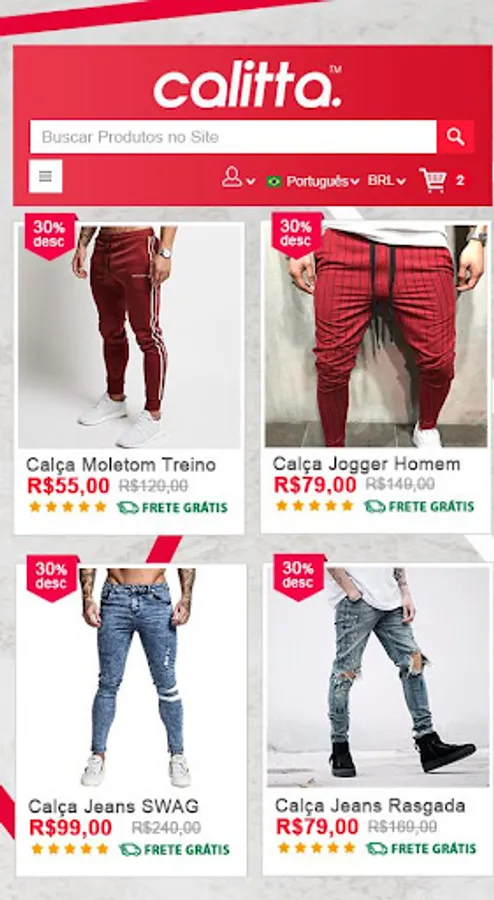Open the user account icon
The image size is (494, 900).
(232, 177)
